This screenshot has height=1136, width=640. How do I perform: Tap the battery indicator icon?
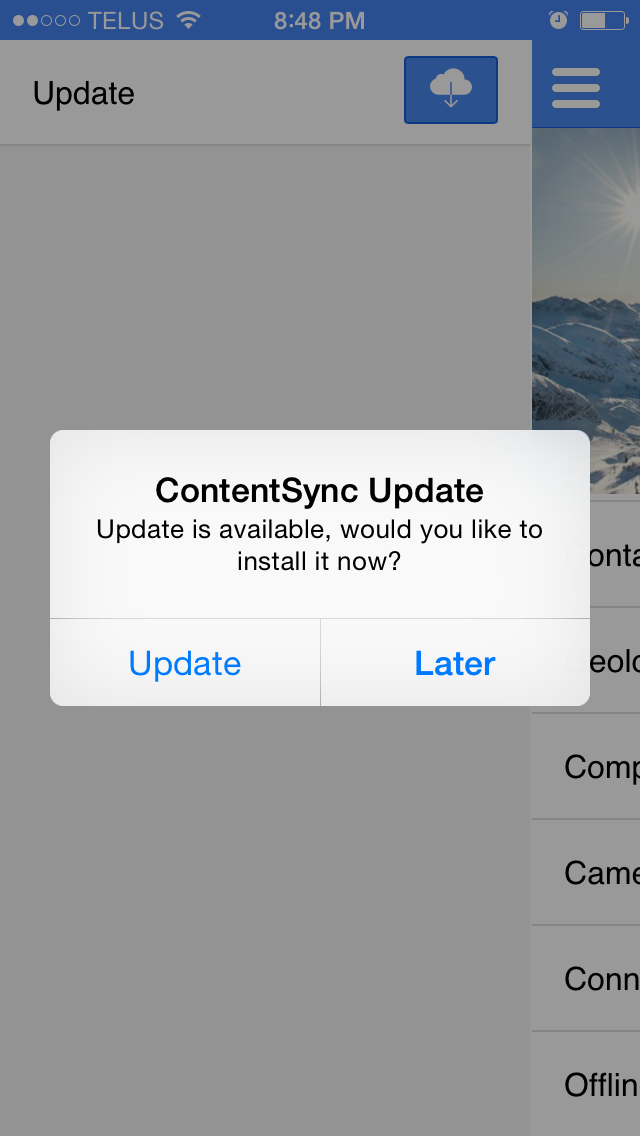click(x=602, y=20)
